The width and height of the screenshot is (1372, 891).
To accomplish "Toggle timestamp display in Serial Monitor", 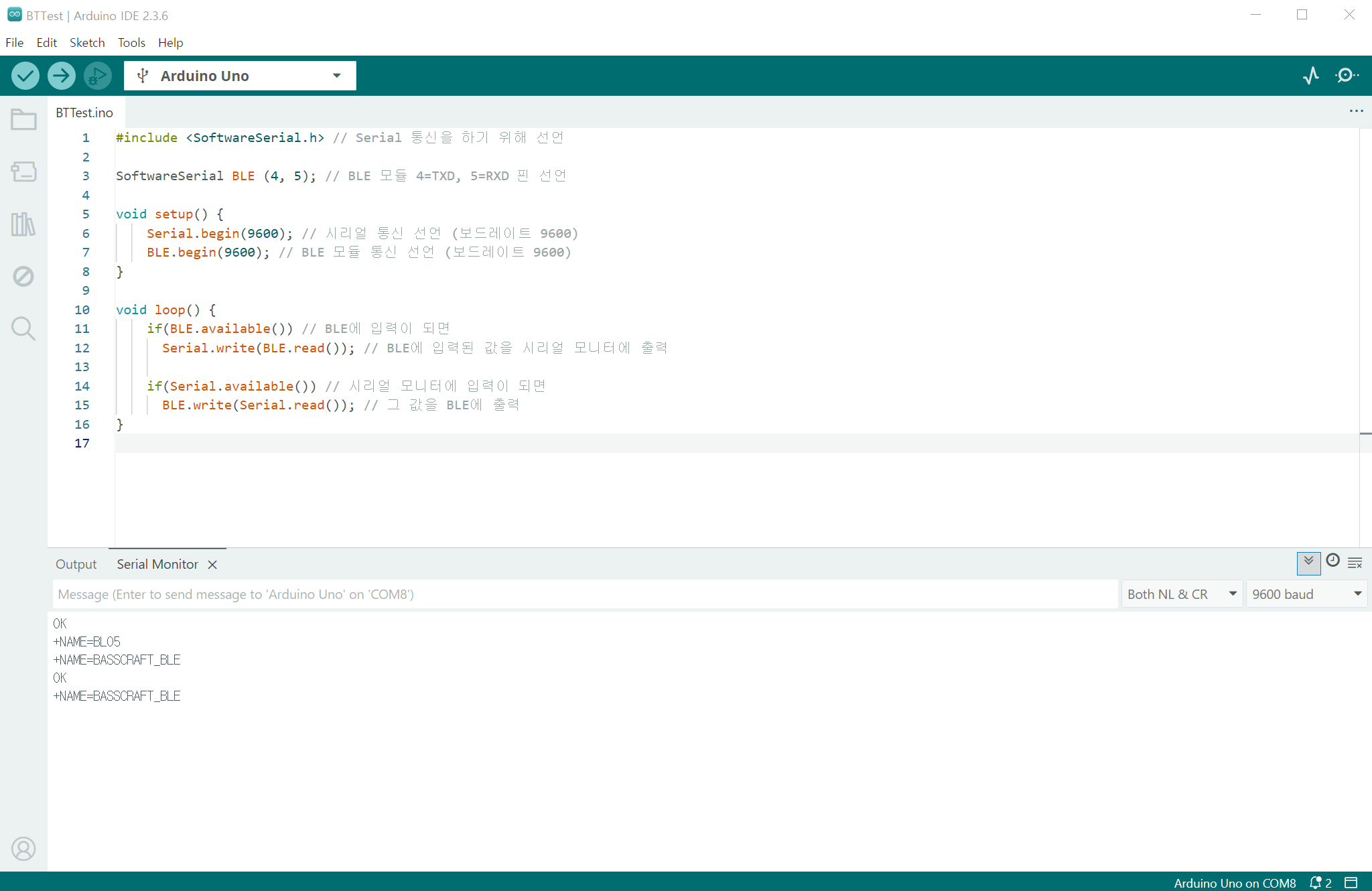I will (1332, 561).
